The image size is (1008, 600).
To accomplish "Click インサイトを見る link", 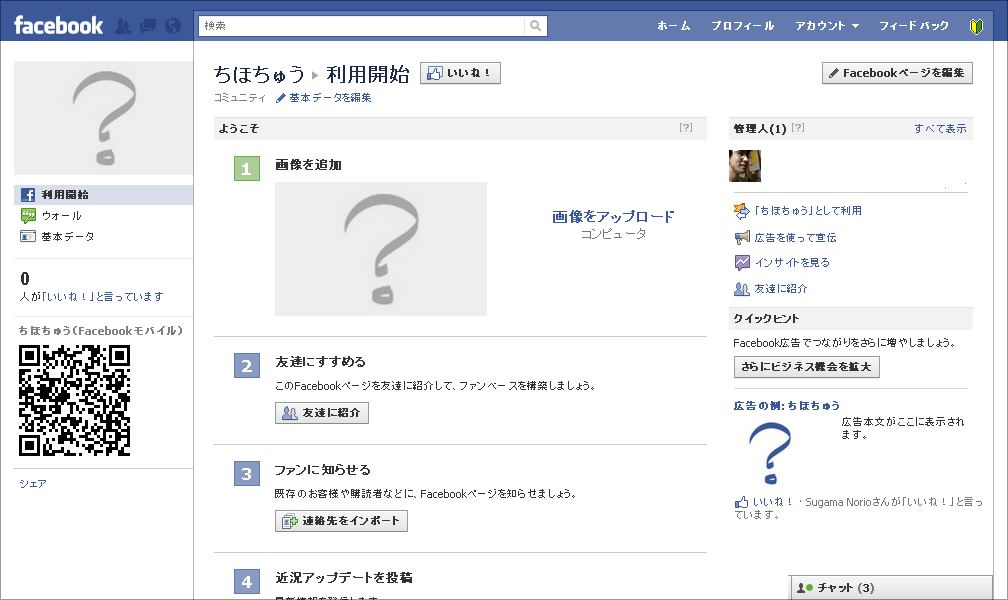I will (792, 262).
